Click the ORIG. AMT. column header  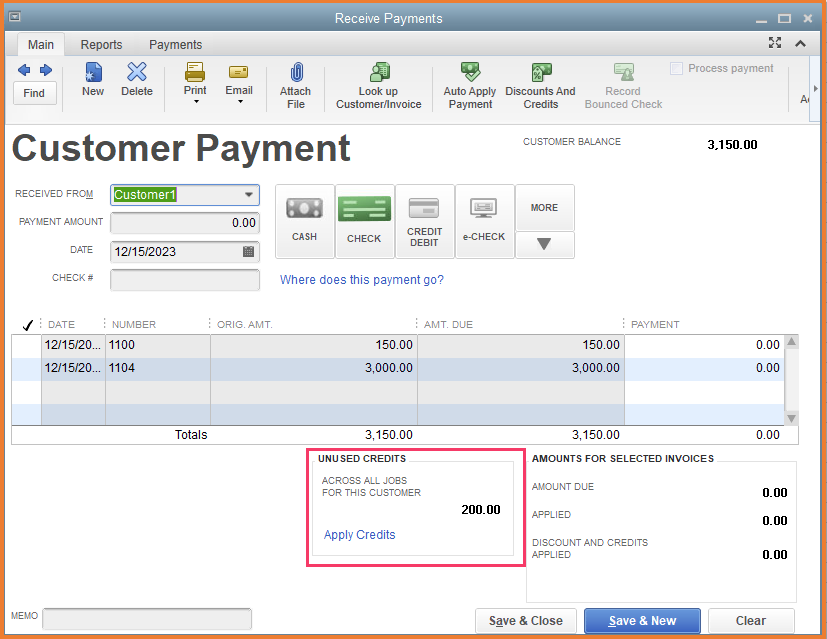click(245, 325)
